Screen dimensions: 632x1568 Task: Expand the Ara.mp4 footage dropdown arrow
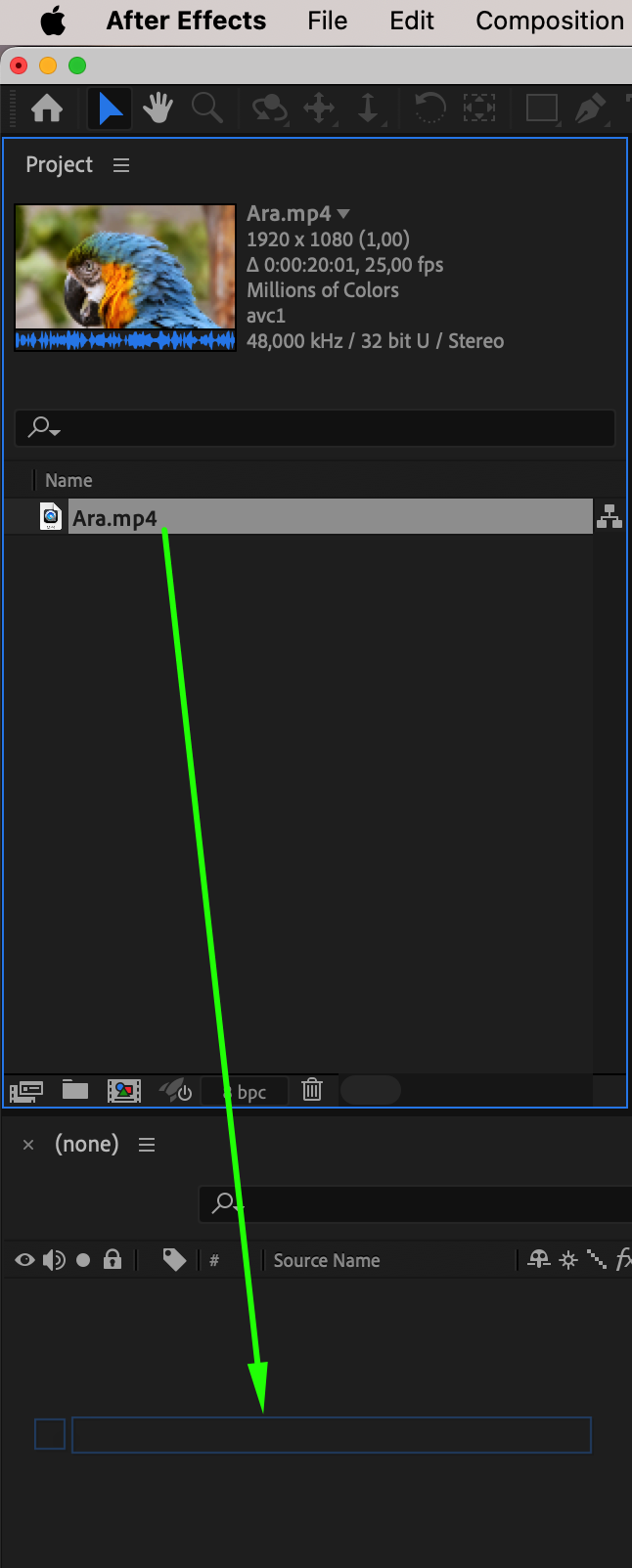coord(343,214)
